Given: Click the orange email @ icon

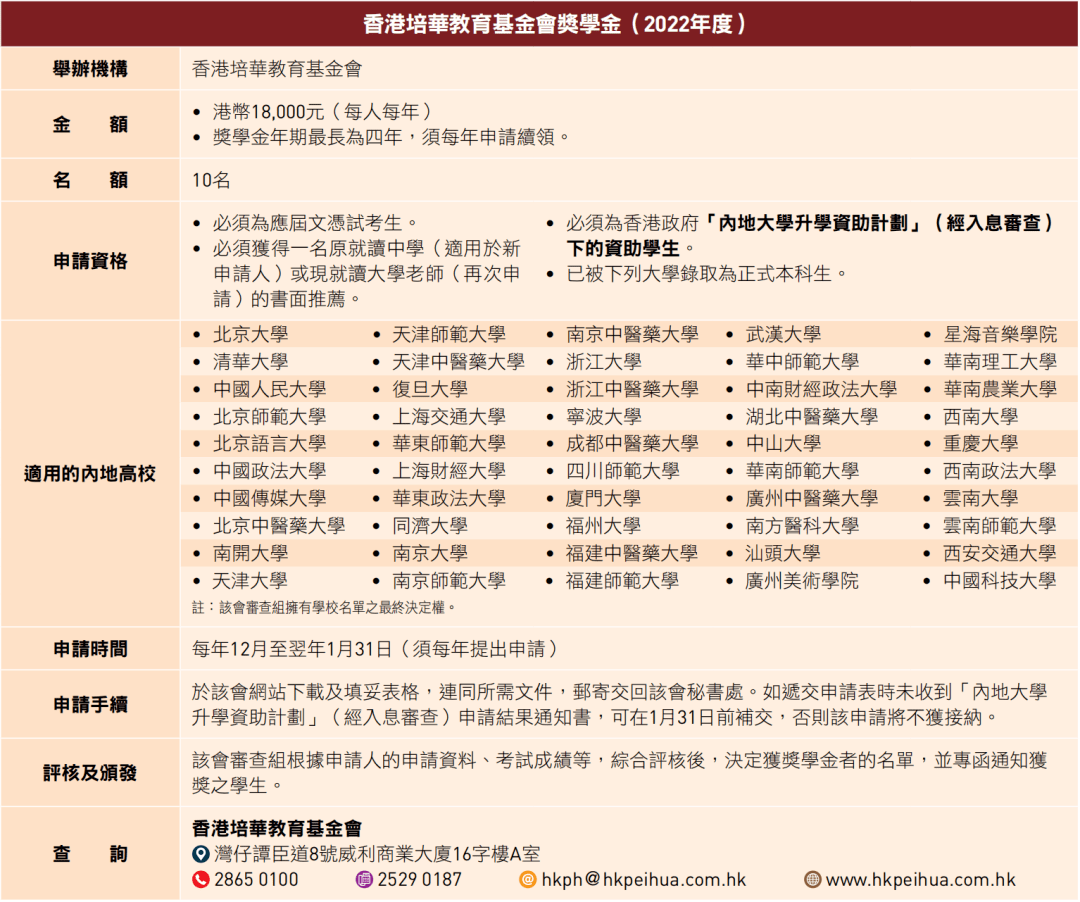Looking at the screenshot, I should pyautogui.click(x=528, y=879).
